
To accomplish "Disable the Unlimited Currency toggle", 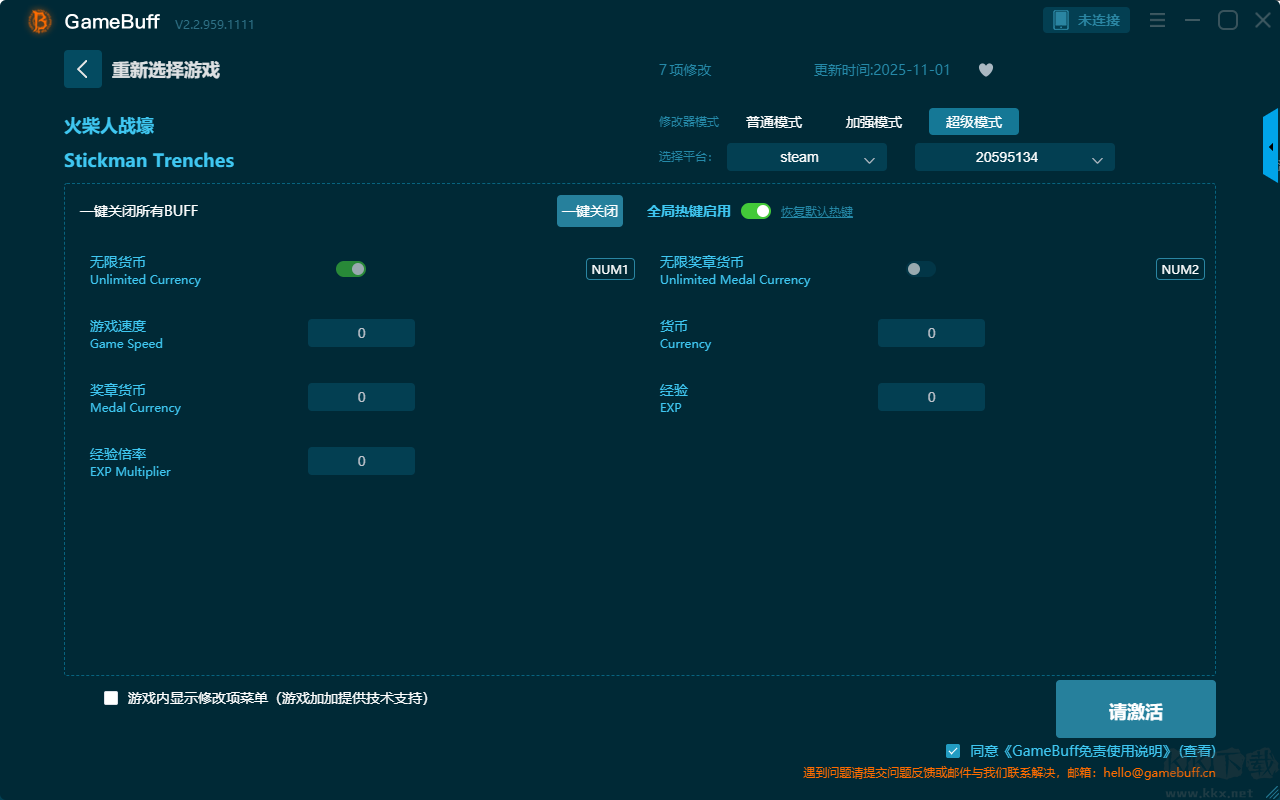I will [x=351, y=269].
